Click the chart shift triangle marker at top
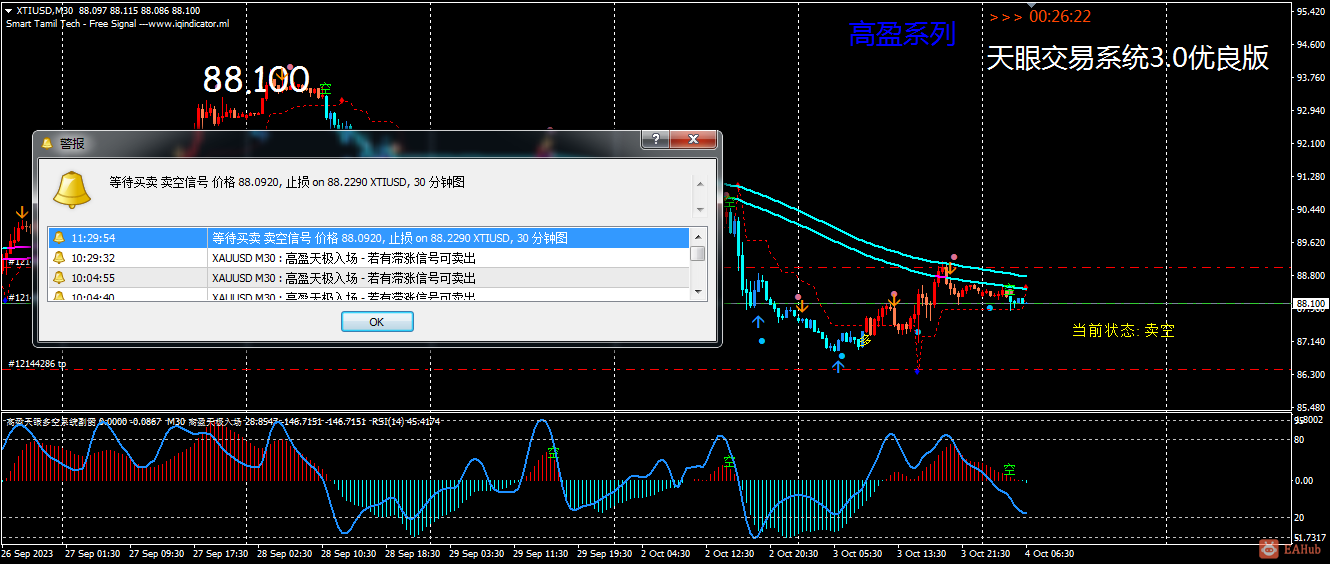This screenshot has height=564, width=1330. point(1033,4)
